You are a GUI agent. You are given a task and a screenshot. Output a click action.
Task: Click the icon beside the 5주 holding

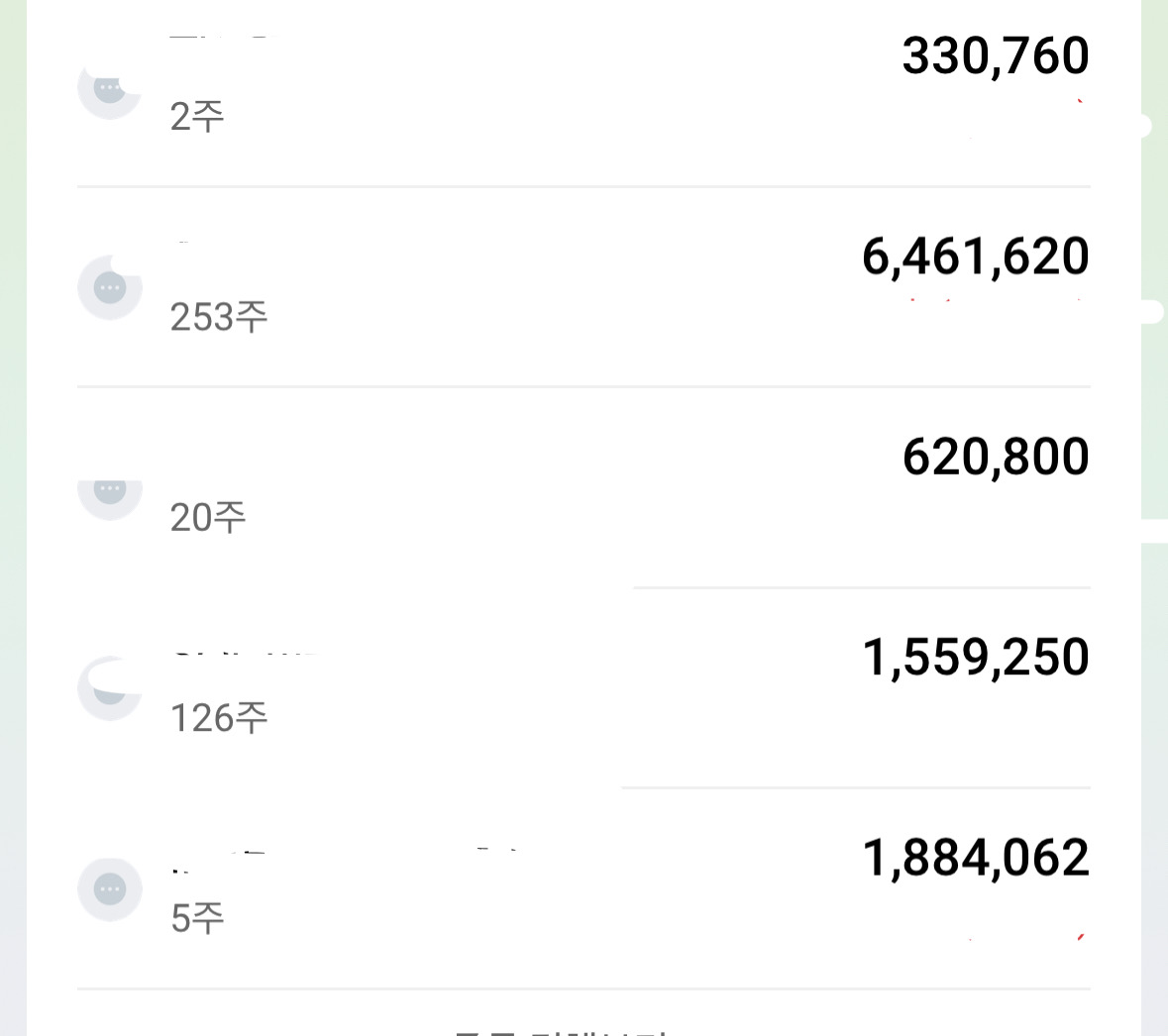(x=110, y=889)
